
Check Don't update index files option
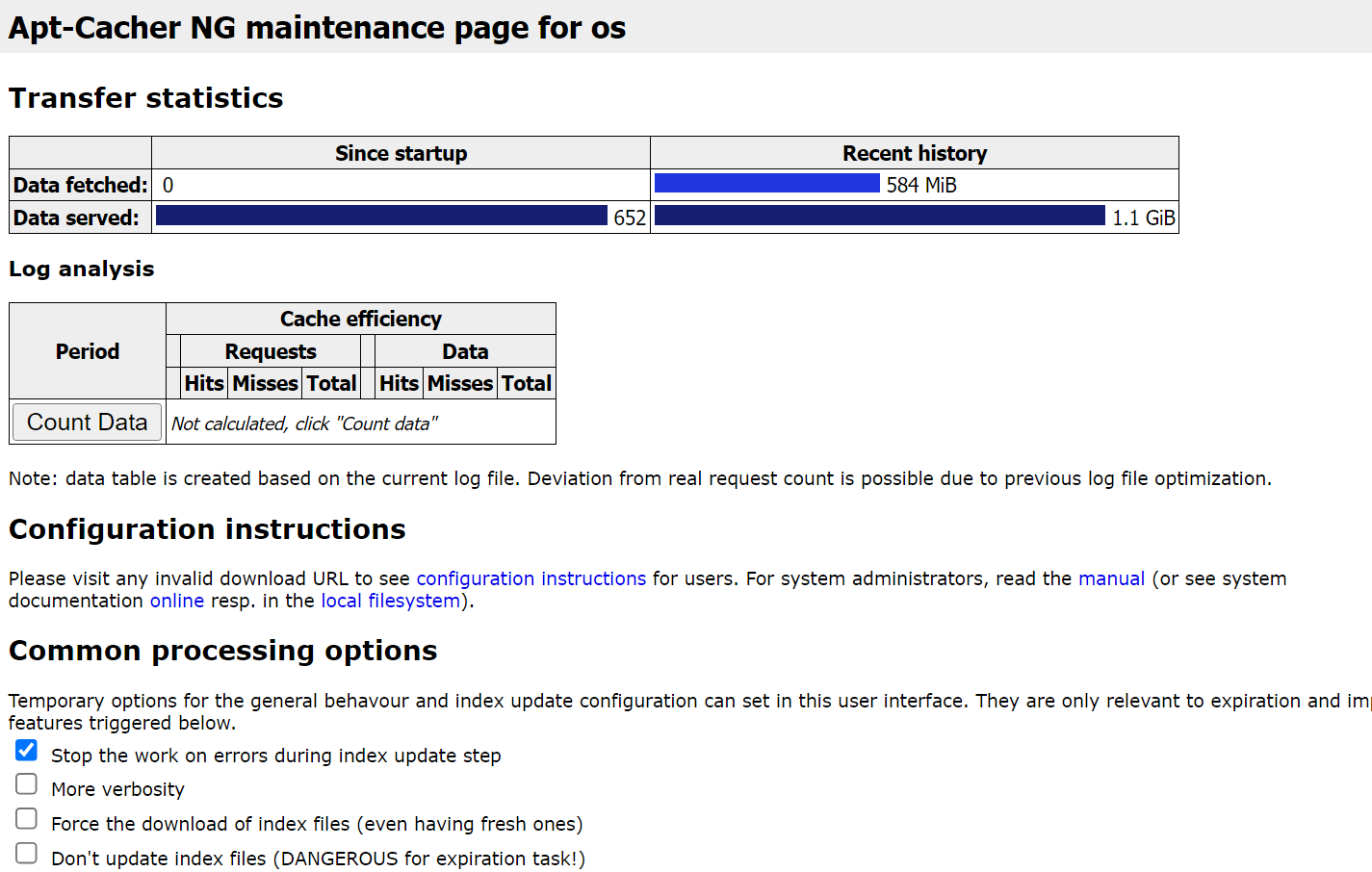[x=27, y=854]
